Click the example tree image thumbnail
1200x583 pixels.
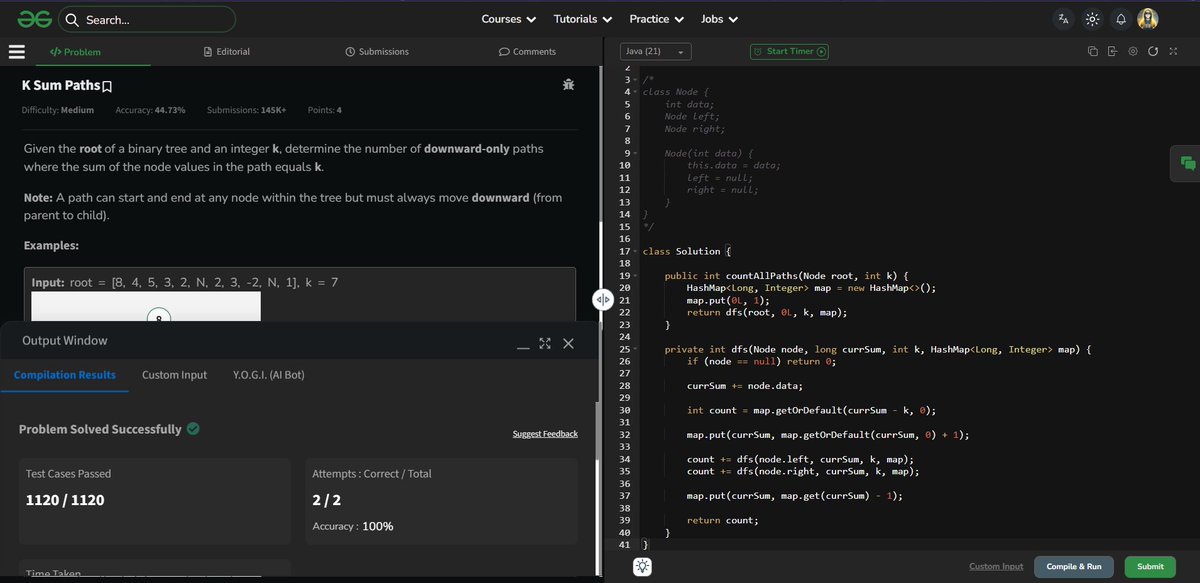tap(146, 307)
